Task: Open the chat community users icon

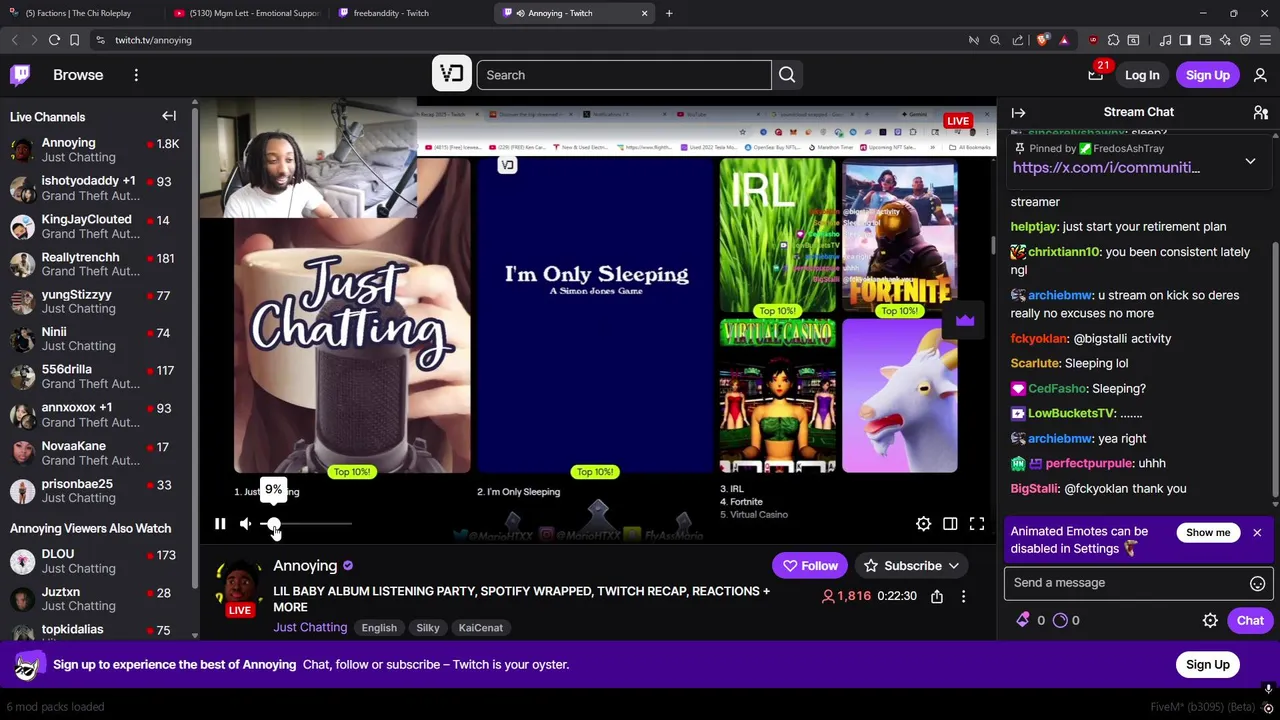Action: click(1260, 112)
